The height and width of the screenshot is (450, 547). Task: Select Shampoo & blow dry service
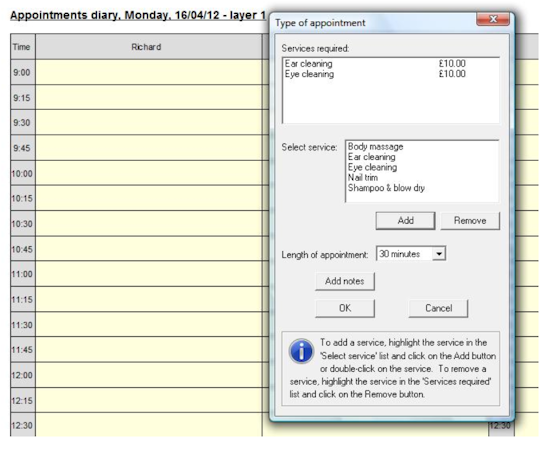[x=386, y=188]
